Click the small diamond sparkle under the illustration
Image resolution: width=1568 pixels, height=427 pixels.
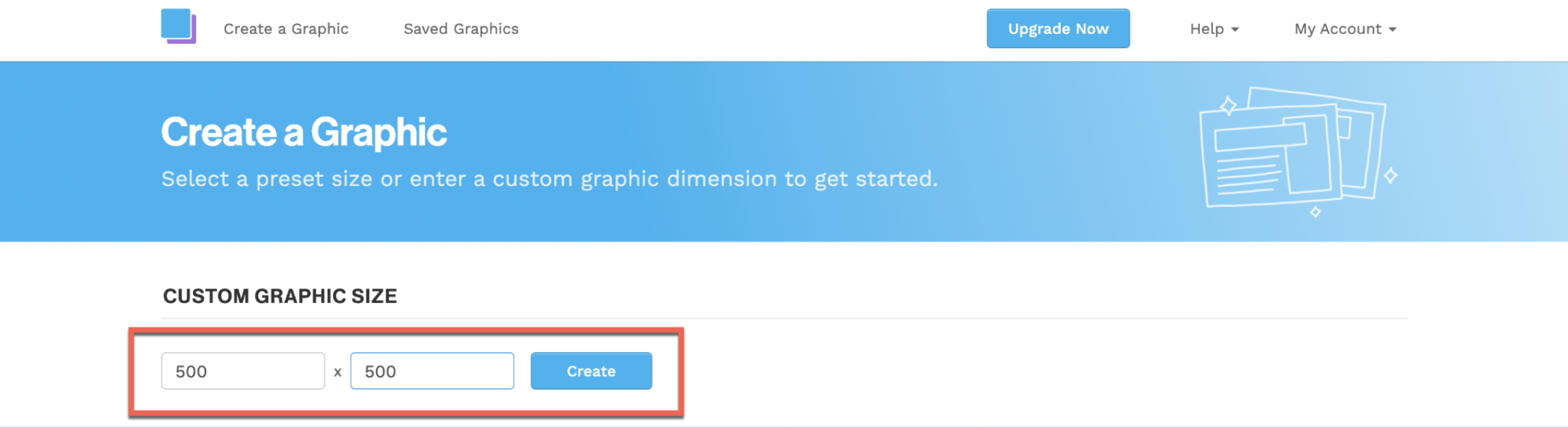pos(1315,212)
